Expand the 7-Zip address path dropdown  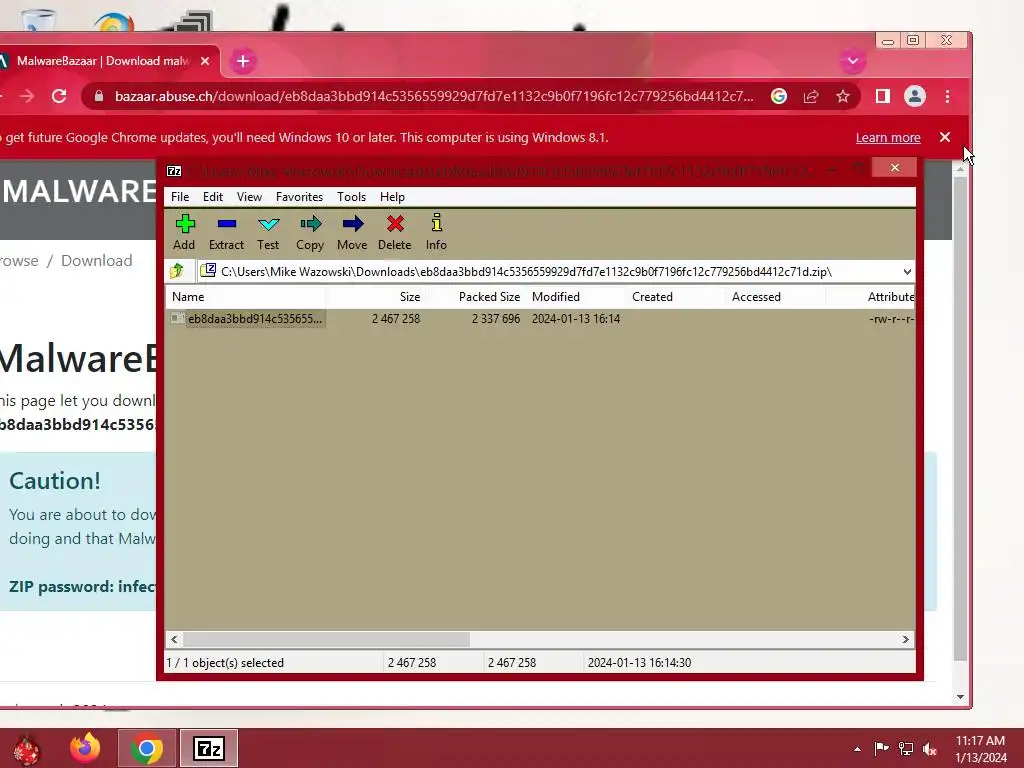907,272
